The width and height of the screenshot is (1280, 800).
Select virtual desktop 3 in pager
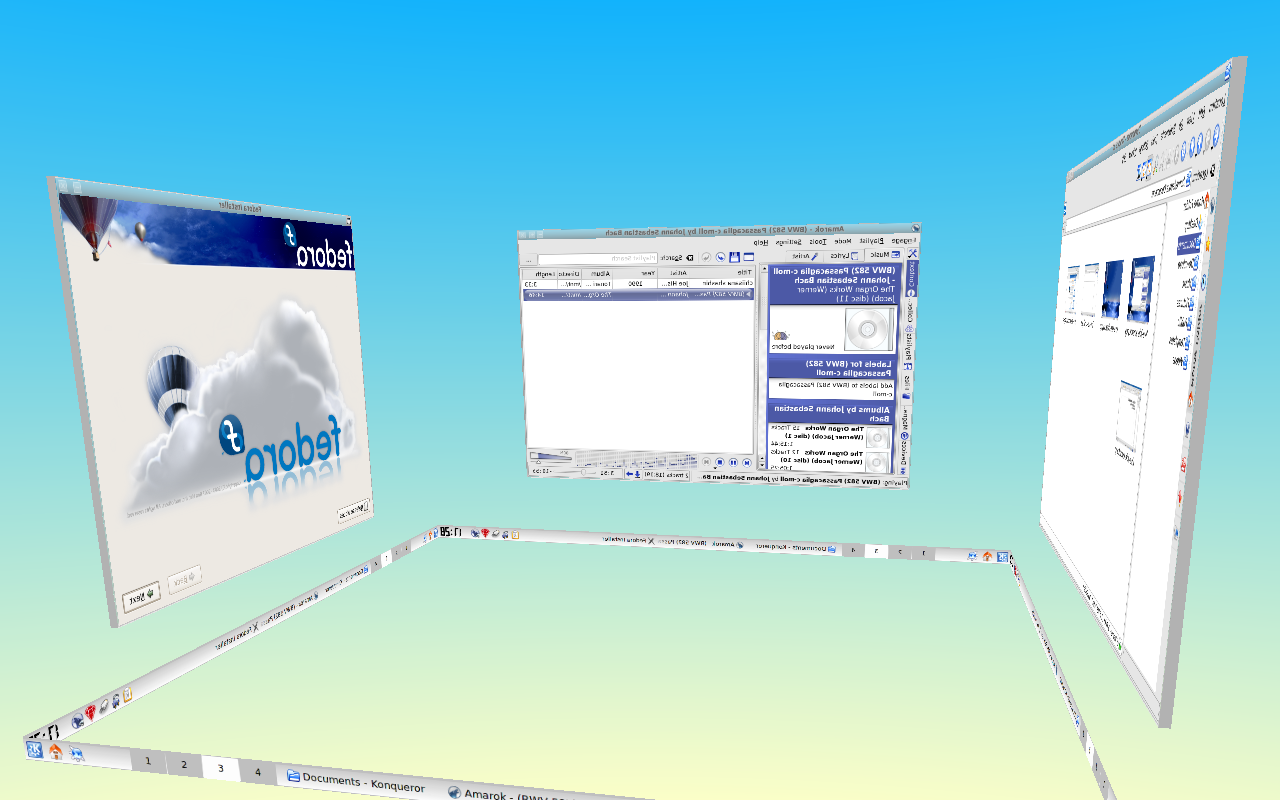[220, 768]
